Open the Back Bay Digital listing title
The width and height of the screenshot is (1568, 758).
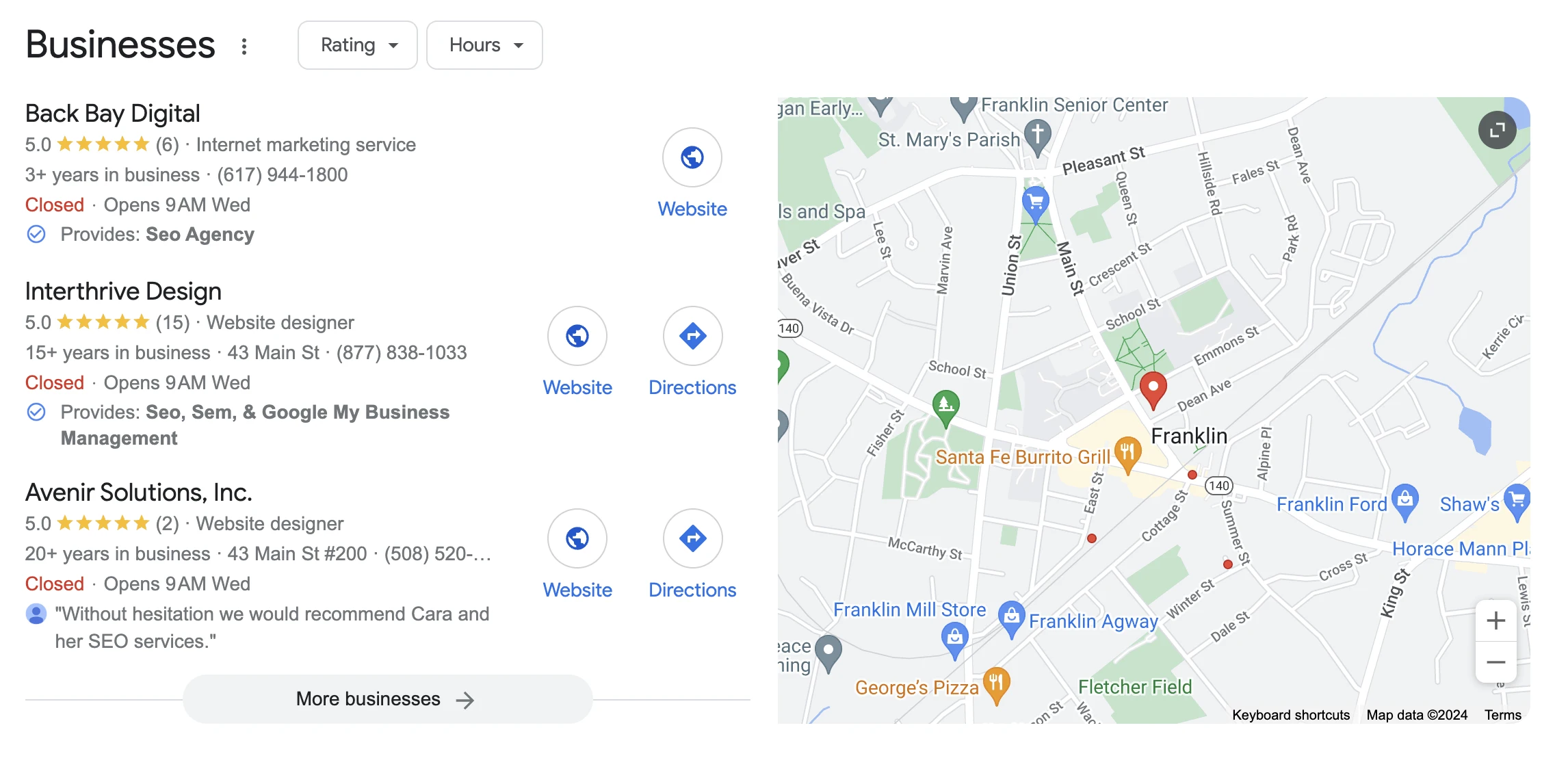click(112, 114)
